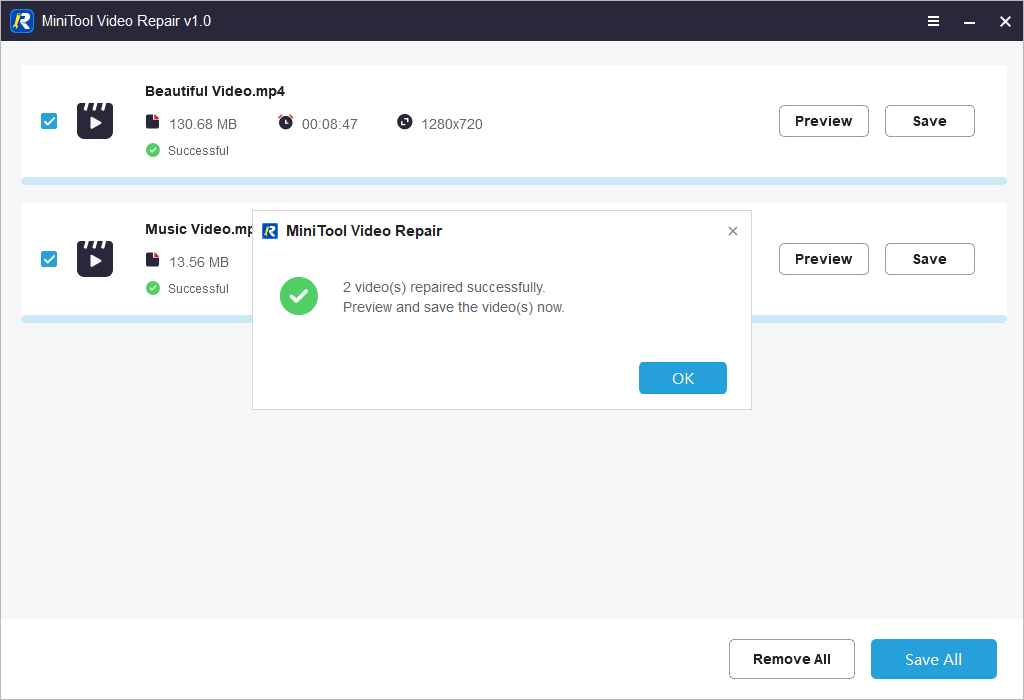Click the MiniTool Video Repair v1.0 title
The image size is (1024, 700).
coord(126,21)
